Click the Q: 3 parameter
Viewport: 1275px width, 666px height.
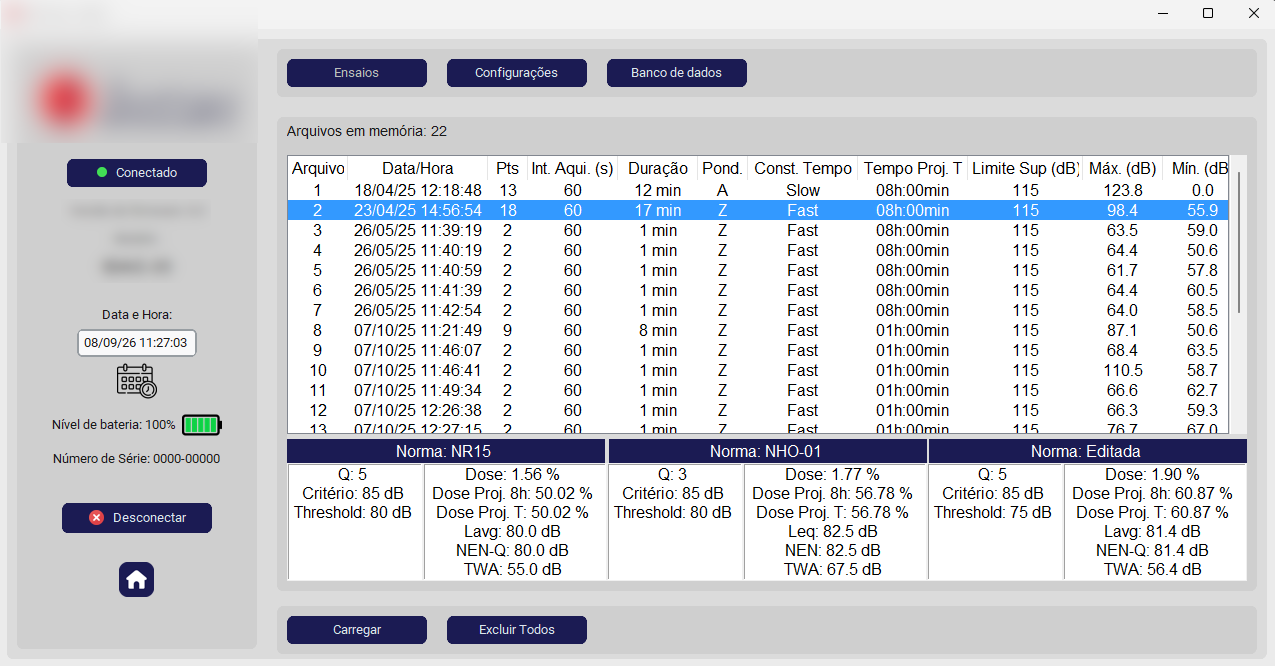[672, 474]
